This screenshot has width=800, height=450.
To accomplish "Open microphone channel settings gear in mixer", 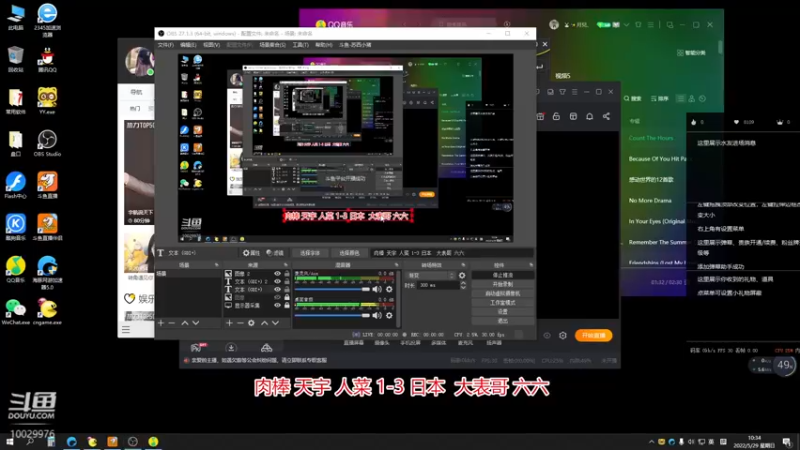I will (x=389, y=289).
